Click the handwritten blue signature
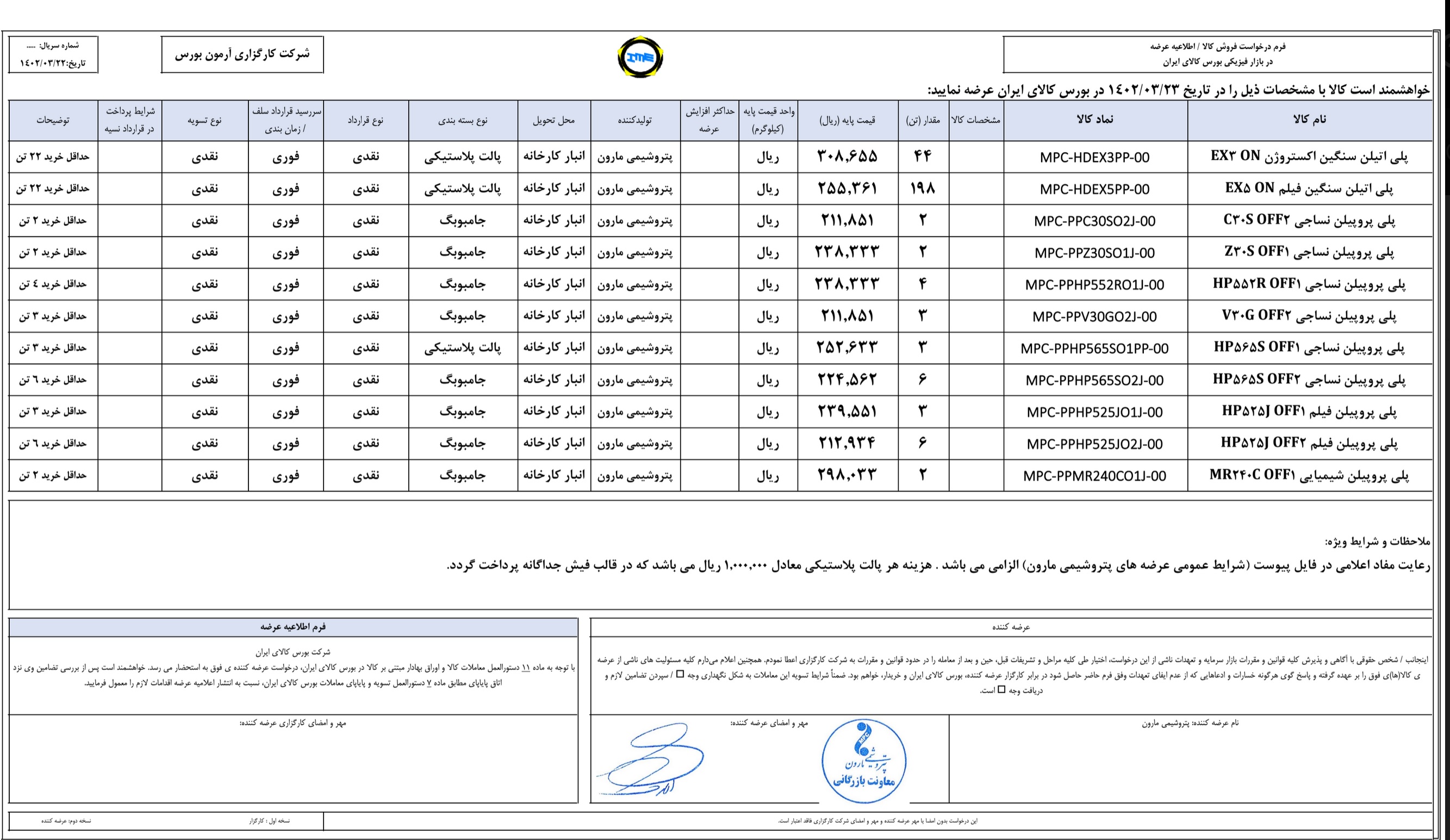 point(650,759)
